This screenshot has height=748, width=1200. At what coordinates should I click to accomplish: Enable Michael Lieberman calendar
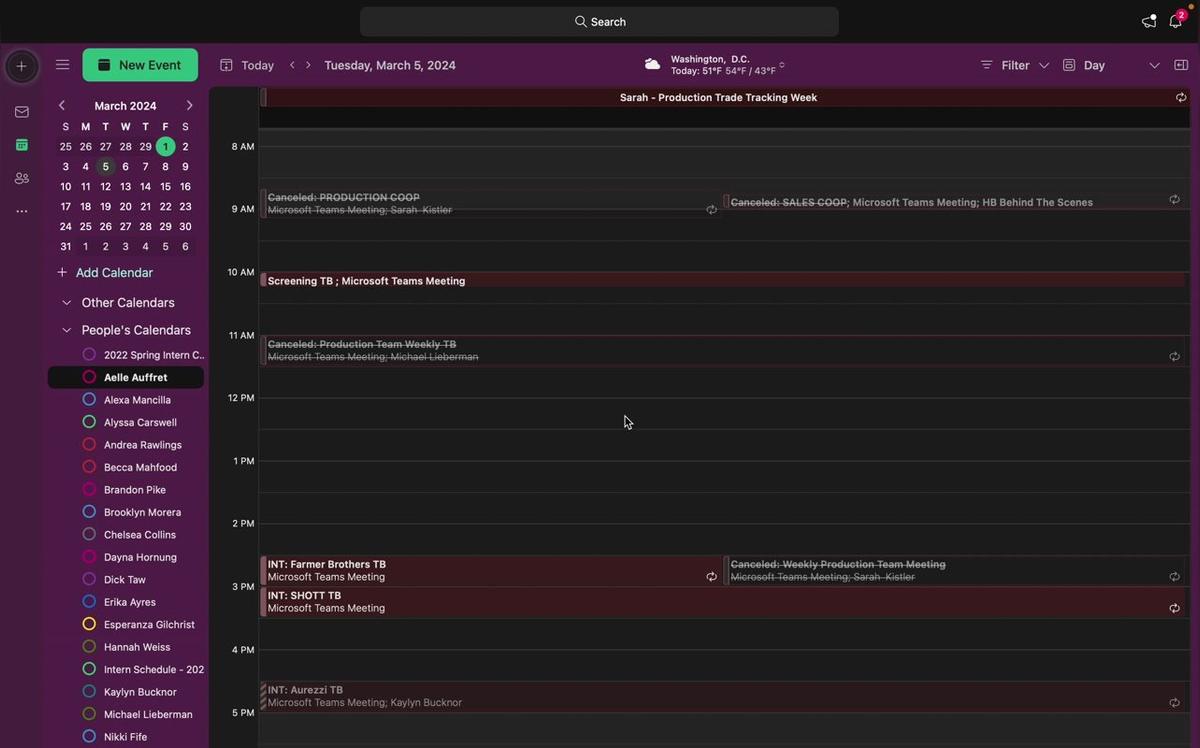(x=89, y=715)
